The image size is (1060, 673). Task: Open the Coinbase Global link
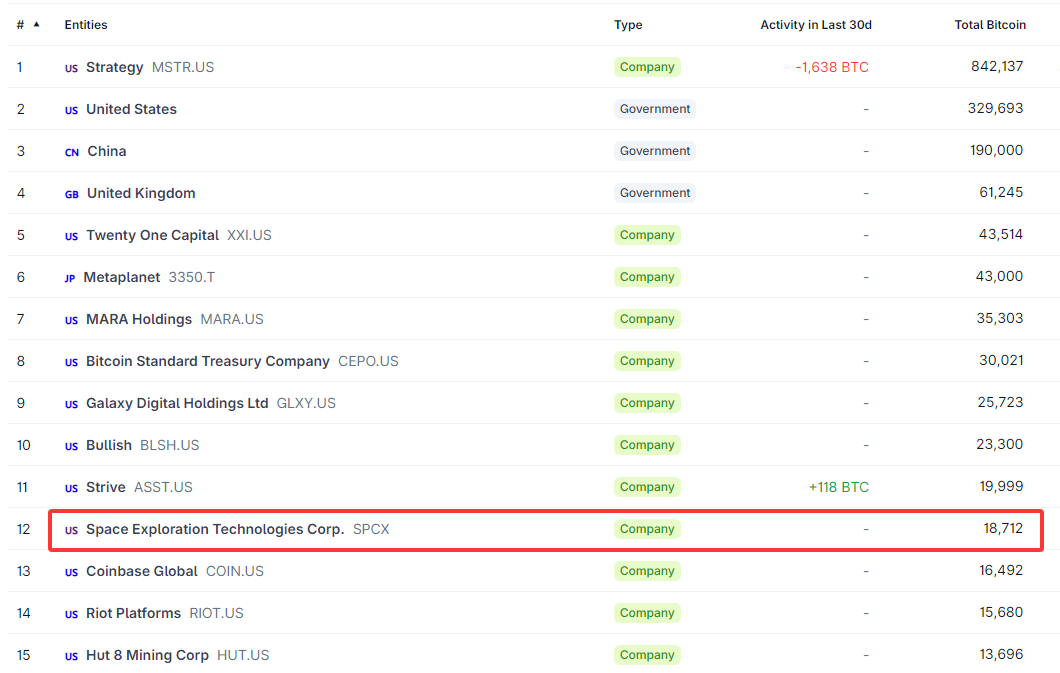tap(141, 571)
